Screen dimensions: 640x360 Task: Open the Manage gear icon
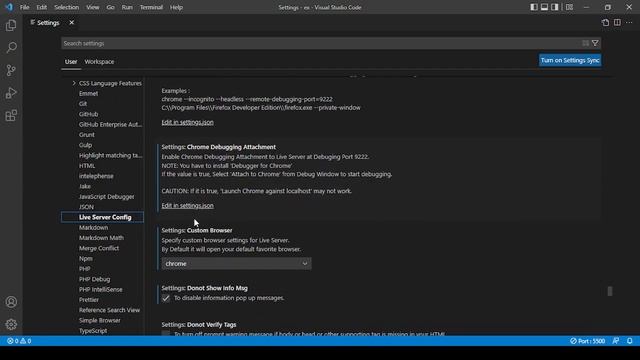11,324
